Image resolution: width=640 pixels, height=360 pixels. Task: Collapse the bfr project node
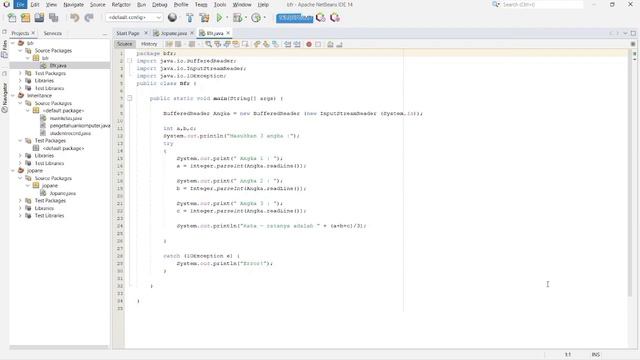[13, 43]
